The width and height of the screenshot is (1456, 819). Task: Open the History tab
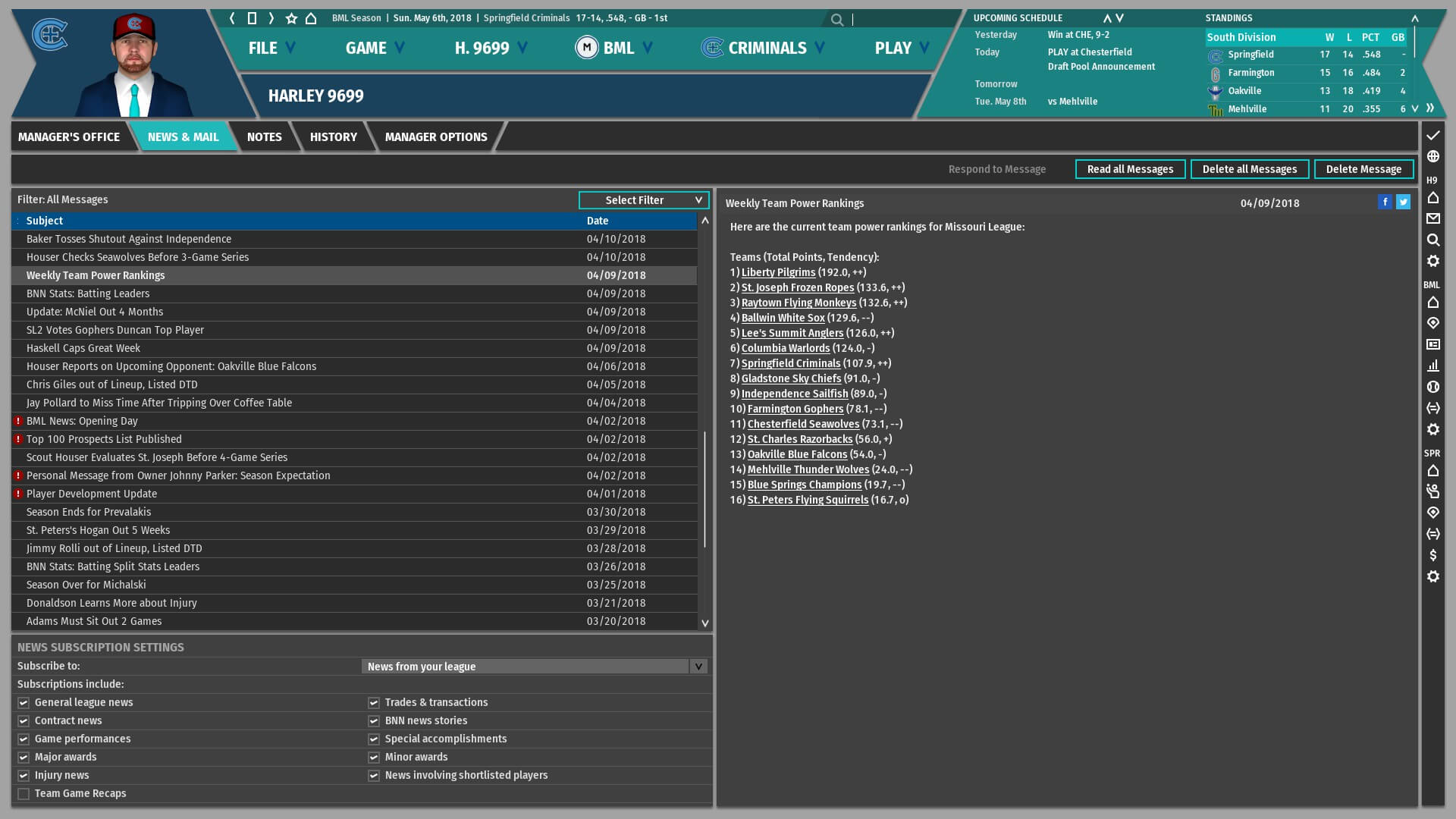click(x=333, y=137)
